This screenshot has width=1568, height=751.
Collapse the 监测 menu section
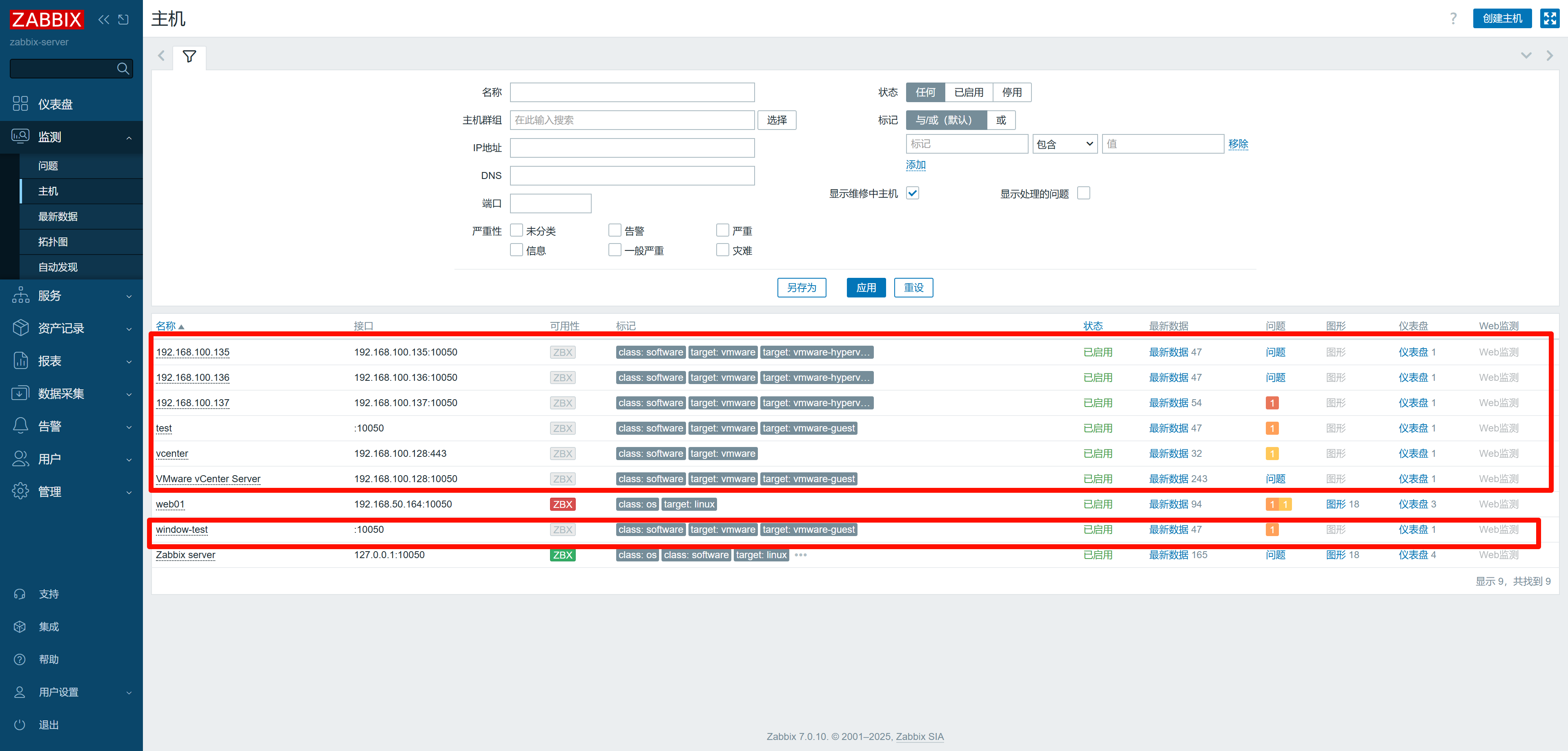[x=129, y=138]
